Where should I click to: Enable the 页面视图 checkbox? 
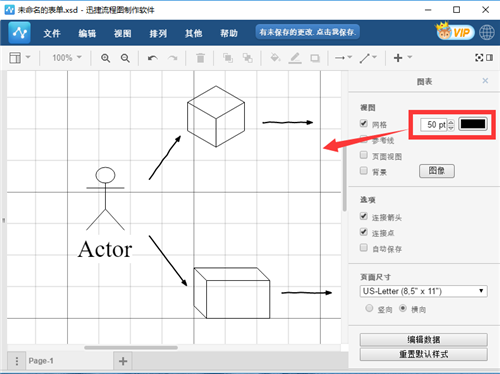(364, 155)
